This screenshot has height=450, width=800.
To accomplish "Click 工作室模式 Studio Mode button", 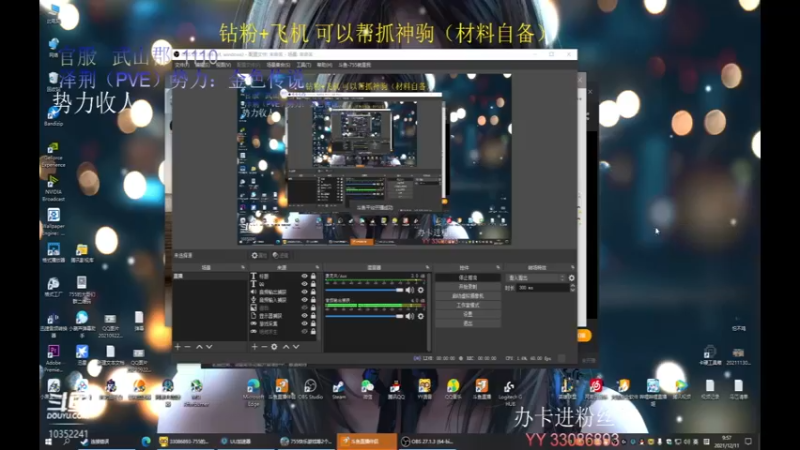I will (x=468, y=305).
